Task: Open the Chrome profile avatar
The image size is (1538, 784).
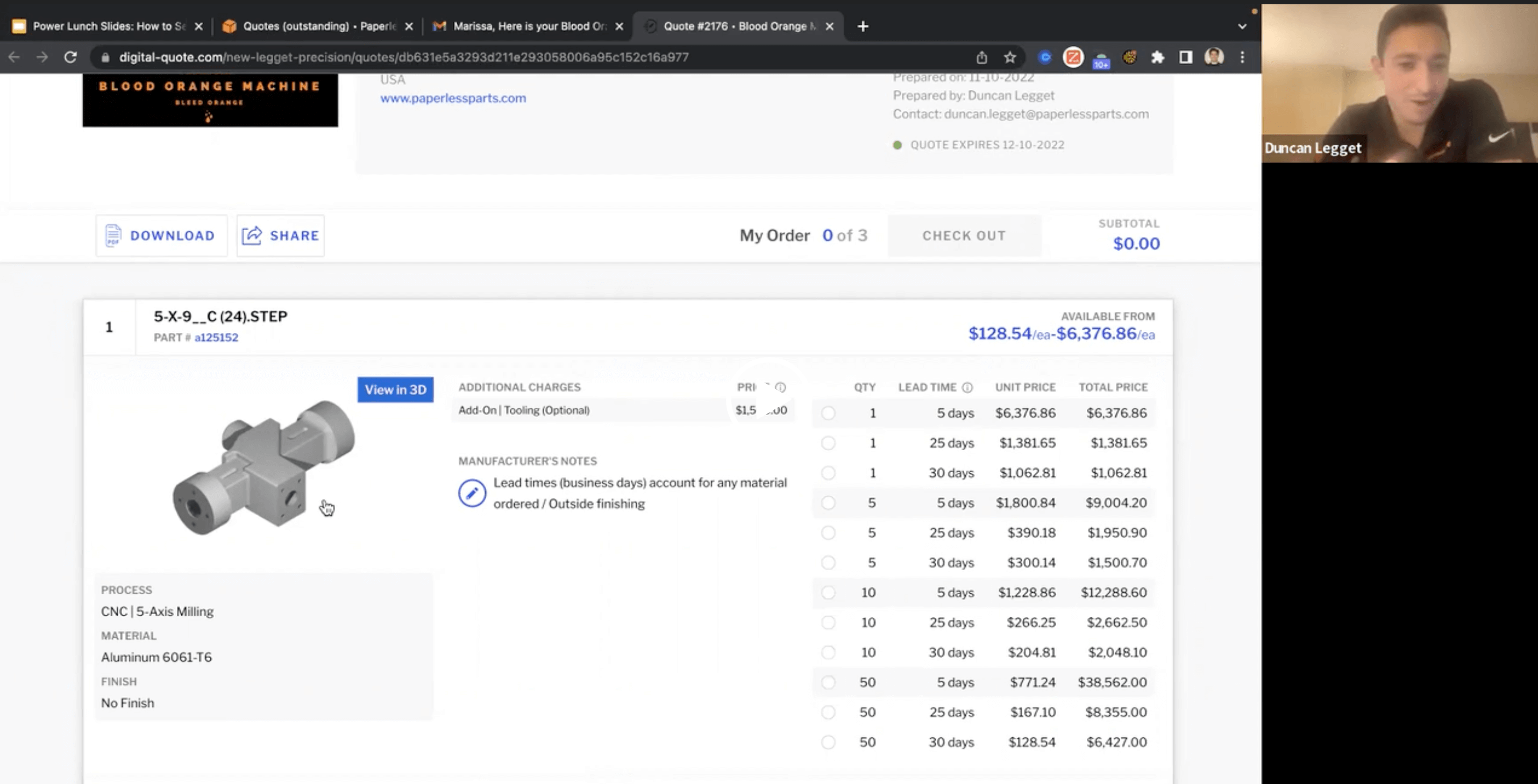Action: [1214, 58]
